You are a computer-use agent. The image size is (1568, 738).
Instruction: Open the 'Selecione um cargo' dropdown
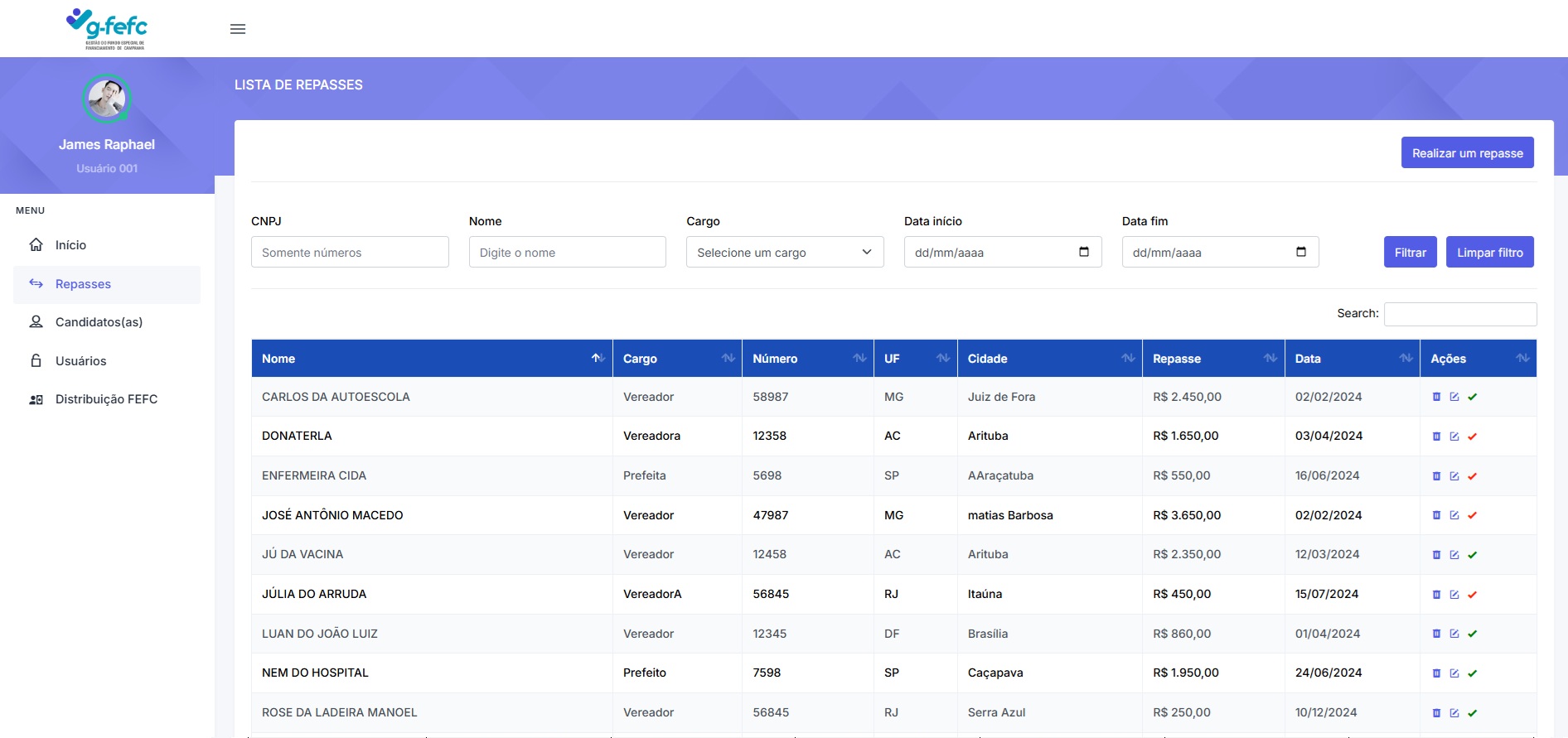pyautogui.click(x=784, y=253)
